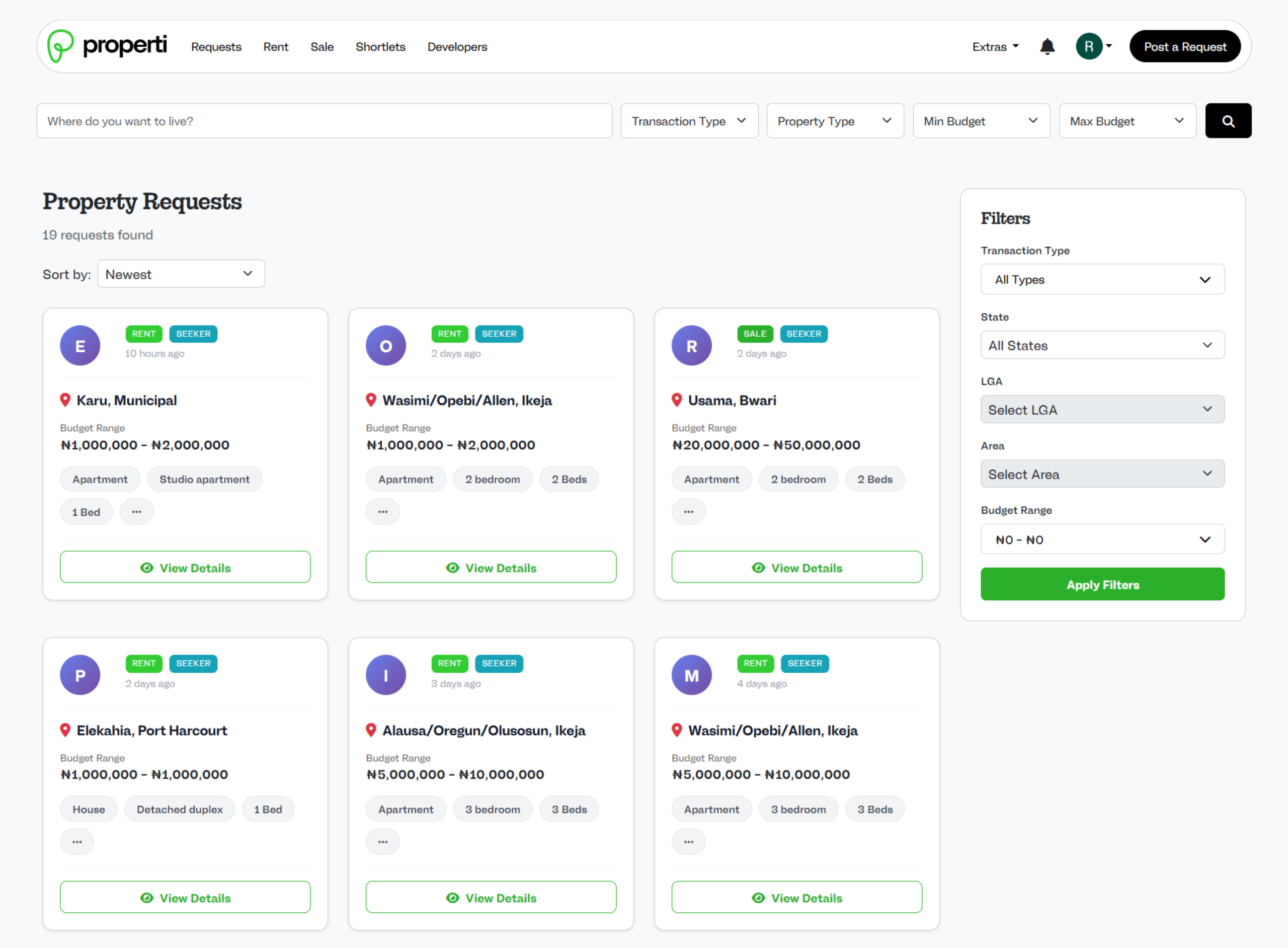Focus the 'Where do you want to live?' field
The width and height of the screenshot is (1288, 948).
[x=324, y=121]
